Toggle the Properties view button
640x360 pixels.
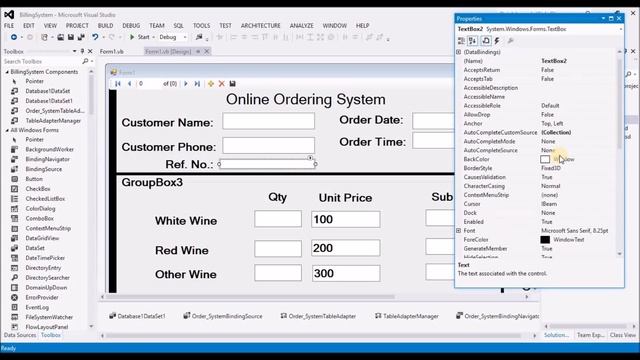(486, 41)
